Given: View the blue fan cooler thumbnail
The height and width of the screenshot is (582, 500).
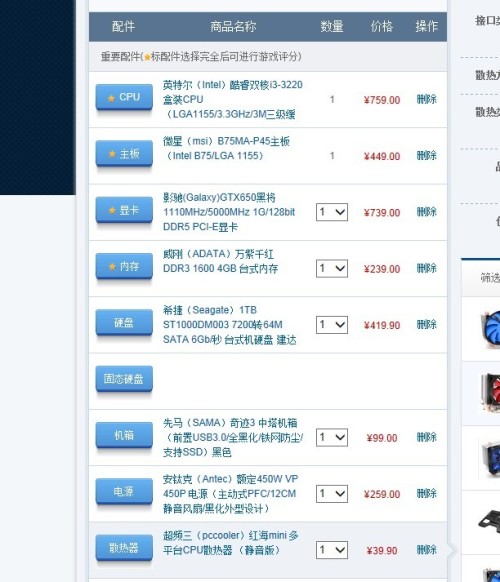Looking at the screenshot, I should click(x=490, y=329).
